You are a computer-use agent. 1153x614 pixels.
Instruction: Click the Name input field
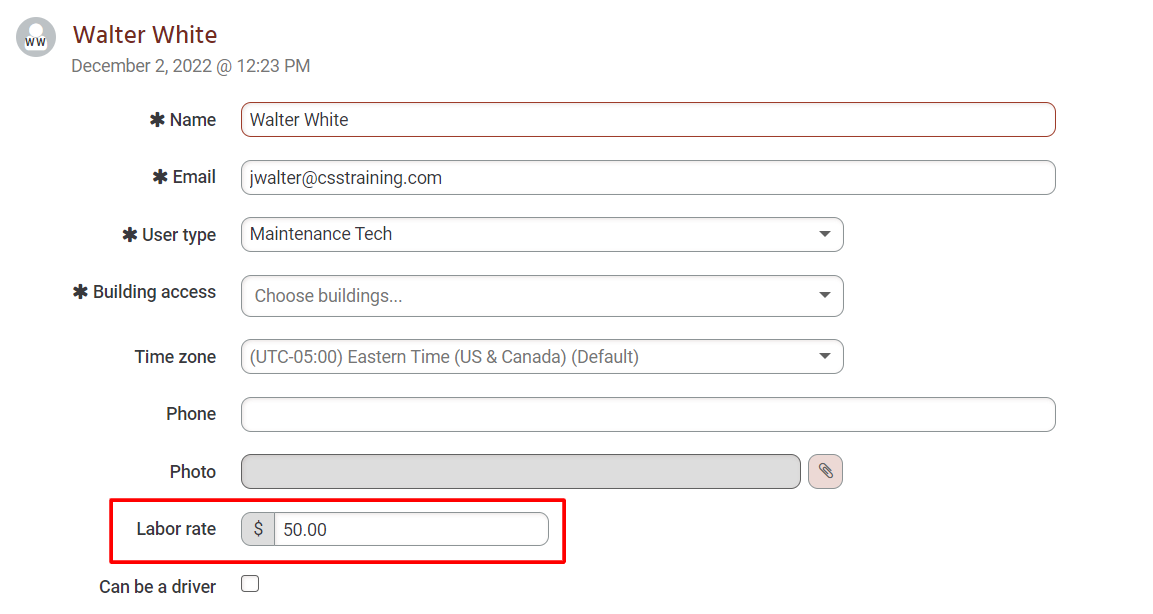click(648, 120)
